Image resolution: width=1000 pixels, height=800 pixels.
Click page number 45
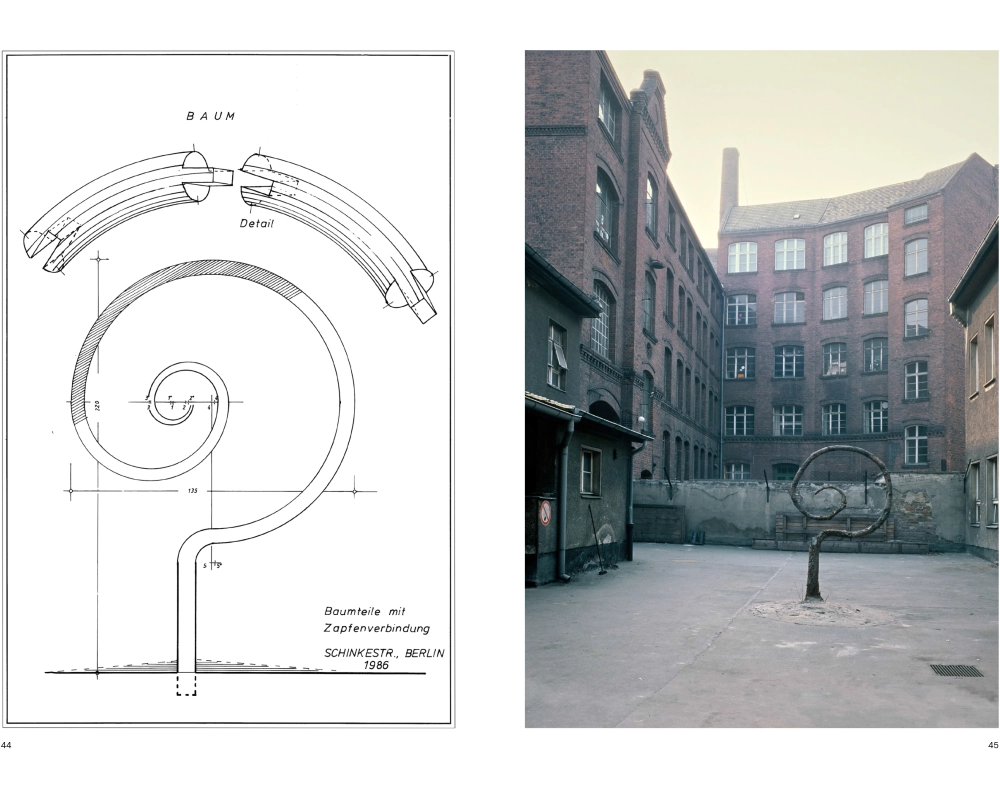click(x=992, y=744)
